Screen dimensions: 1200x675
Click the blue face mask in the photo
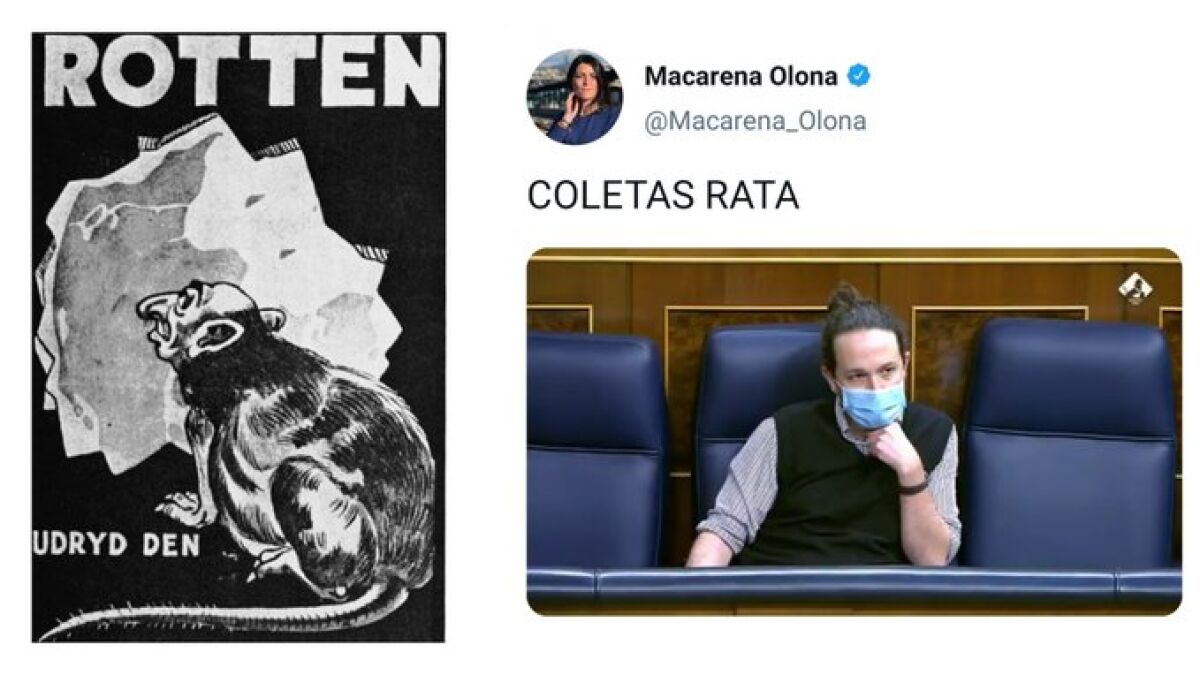[x=871, y=404]
